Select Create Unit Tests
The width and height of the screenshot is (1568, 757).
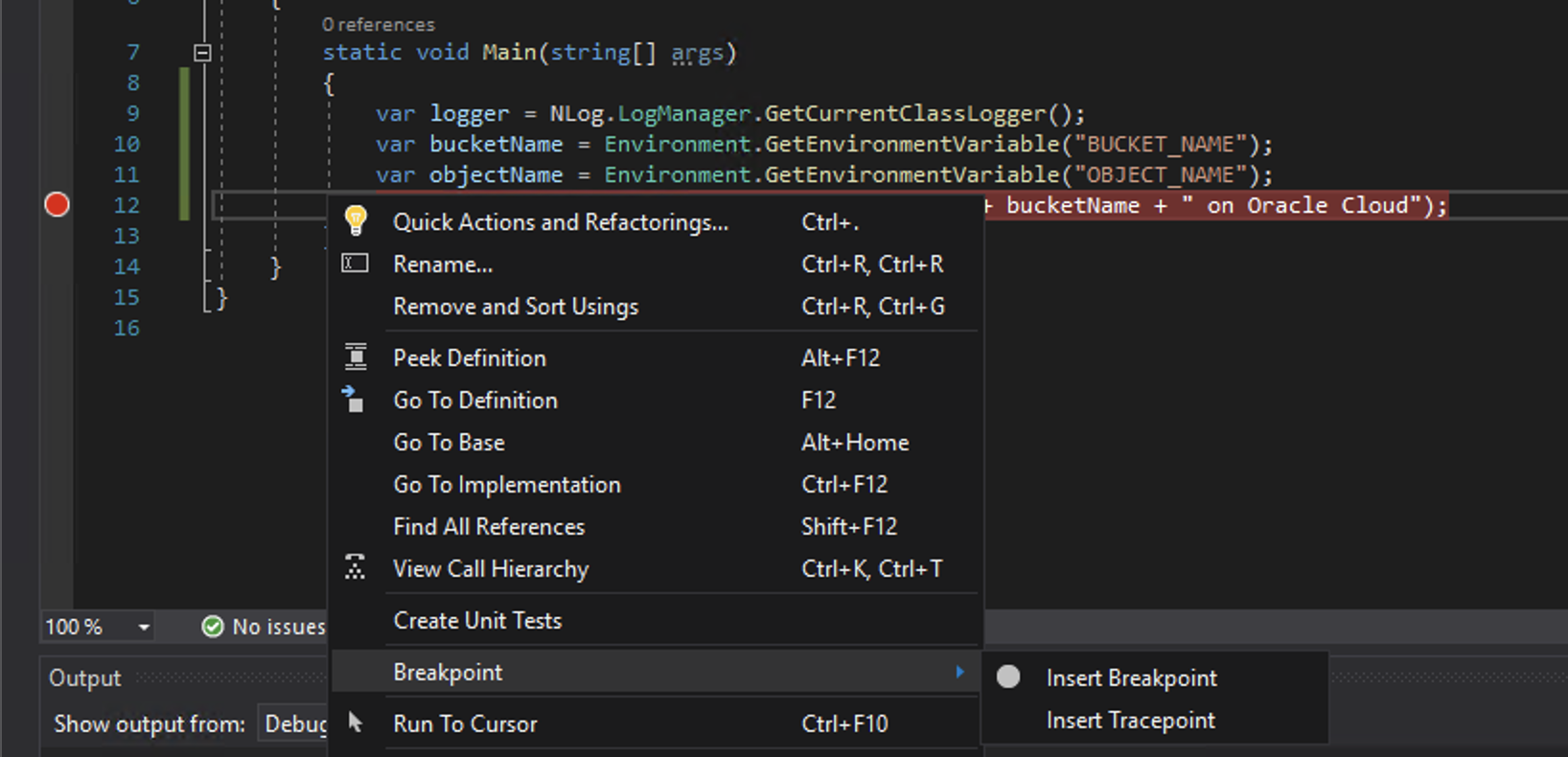(477, 621)
